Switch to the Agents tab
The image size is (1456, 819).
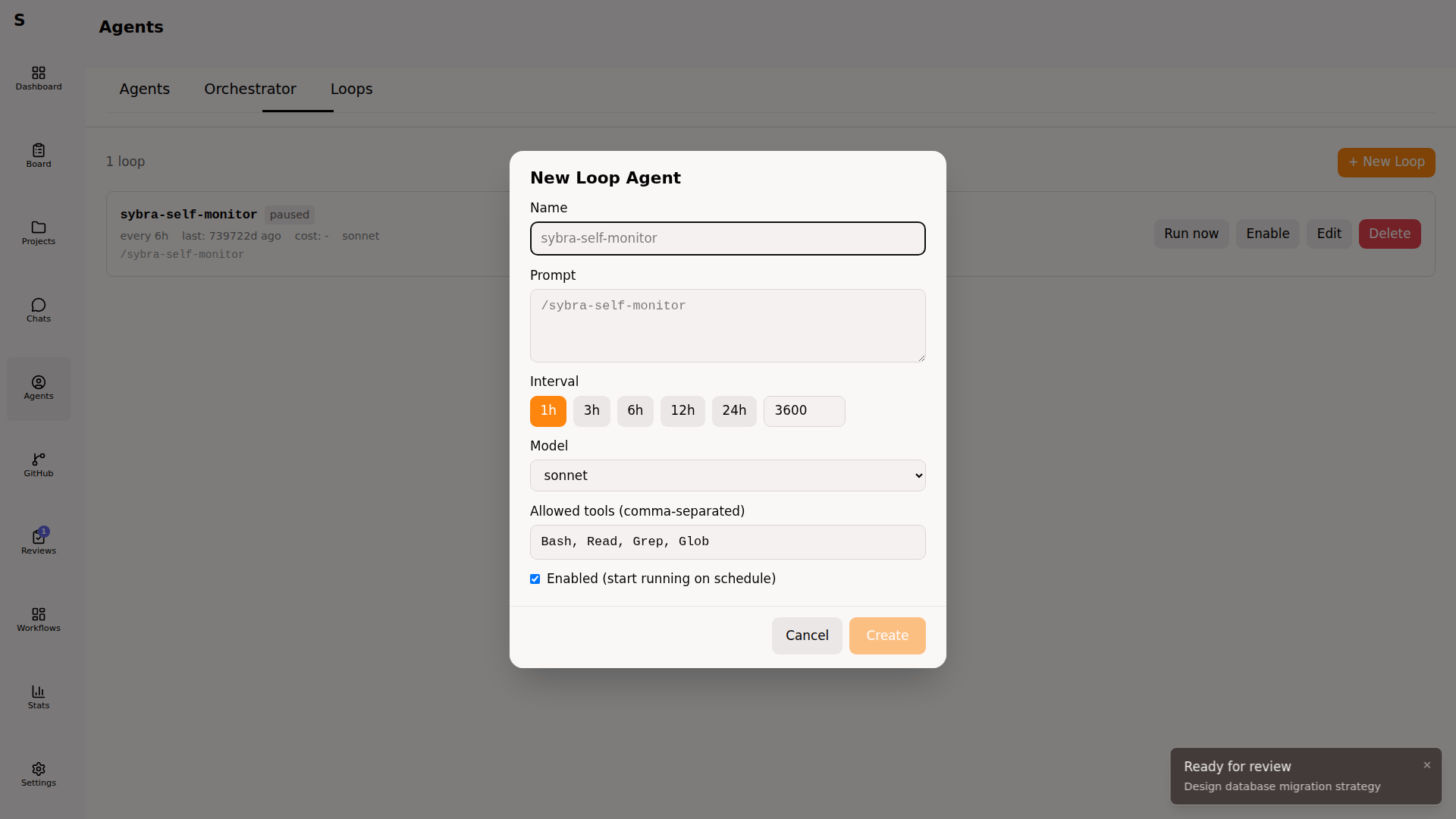coord(144,89)
